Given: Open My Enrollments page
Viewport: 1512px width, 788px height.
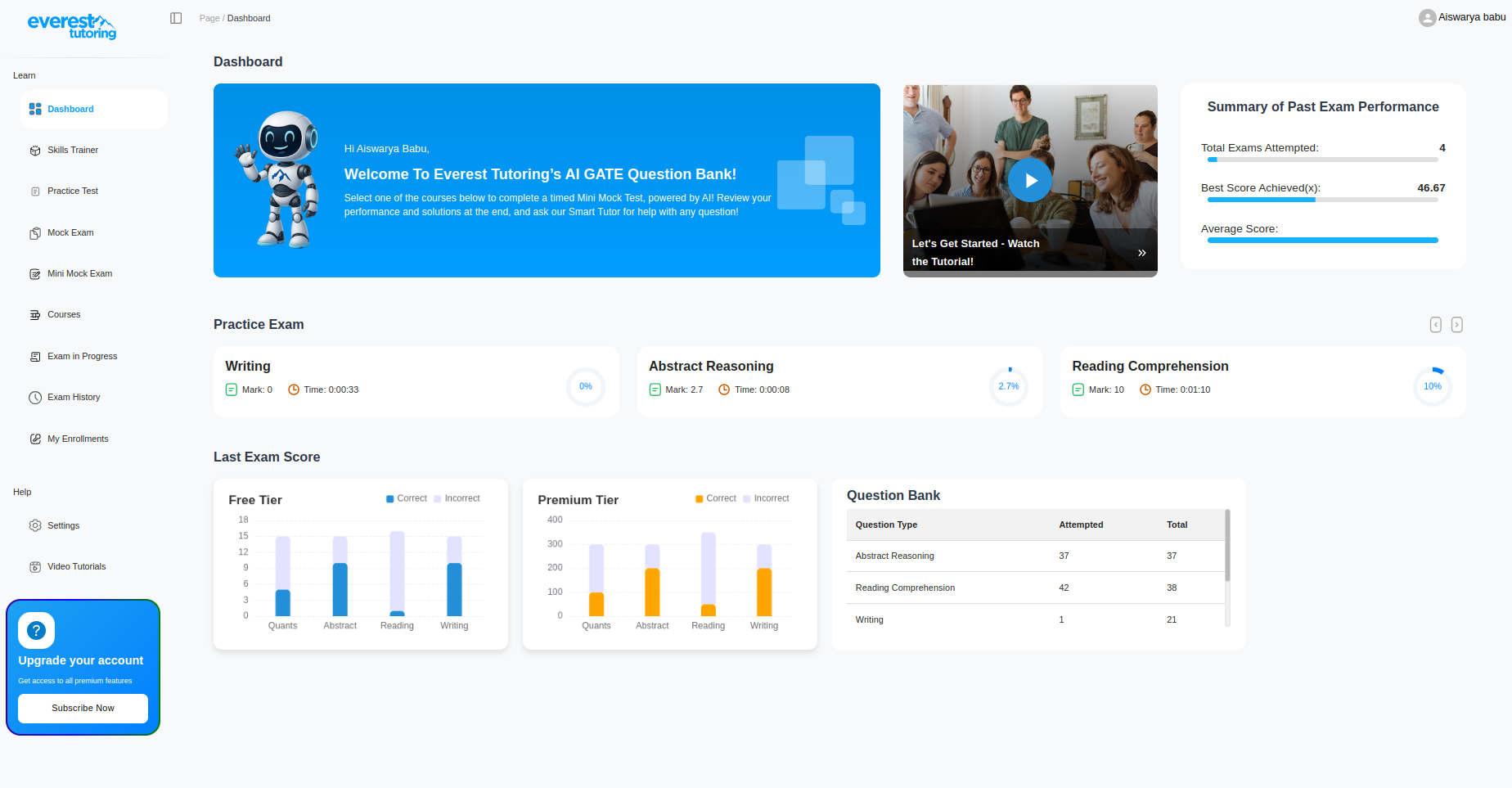Looking at the screenshot, I should click(x=78, y=439).
